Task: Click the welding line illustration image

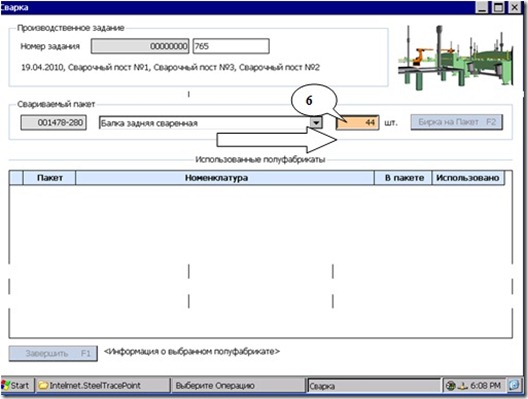Action: click(x=456, y=57)
